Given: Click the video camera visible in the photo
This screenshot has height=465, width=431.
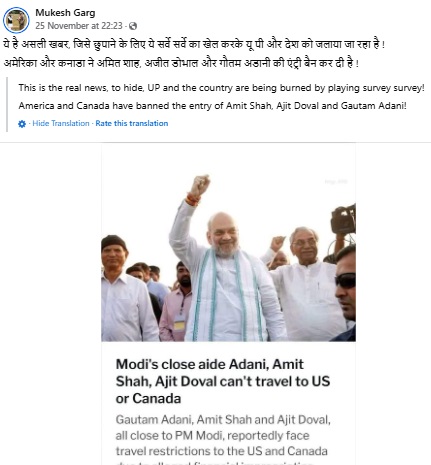Looking at the screenshot, I should 343,219.
